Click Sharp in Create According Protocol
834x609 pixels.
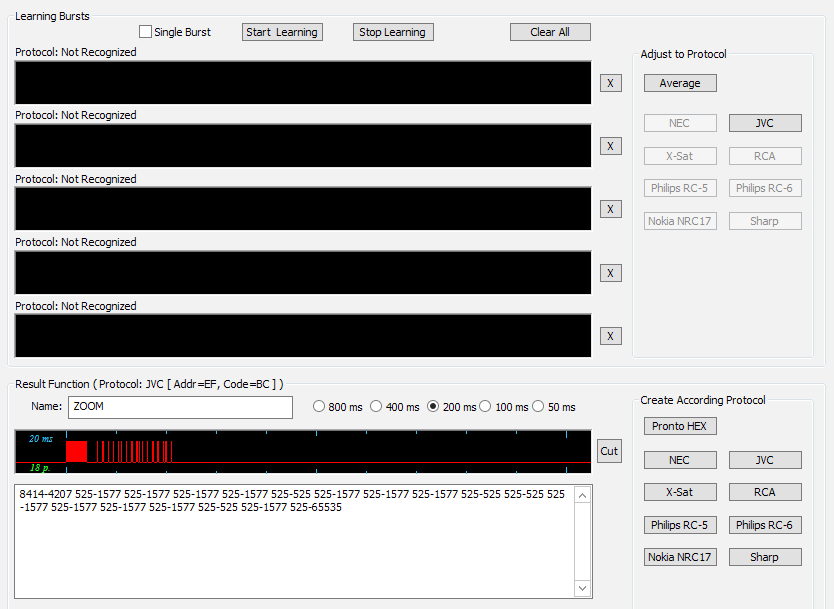click(765, 557)
